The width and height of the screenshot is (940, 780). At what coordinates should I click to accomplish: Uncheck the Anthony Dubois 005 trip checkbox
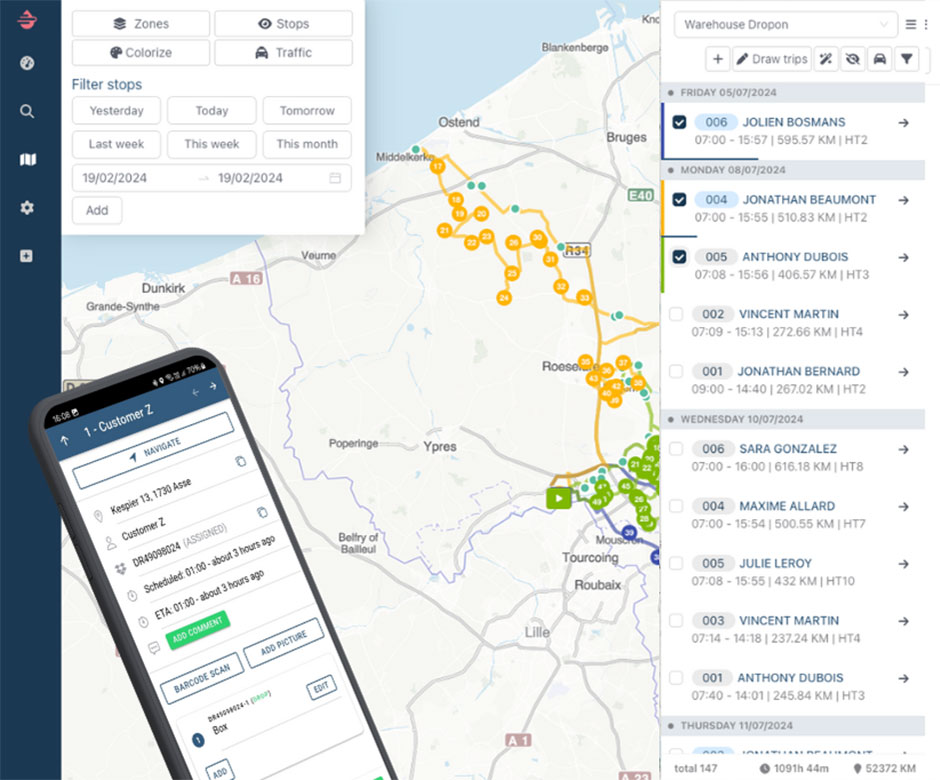pyautogui.click(x=679, y=257)
